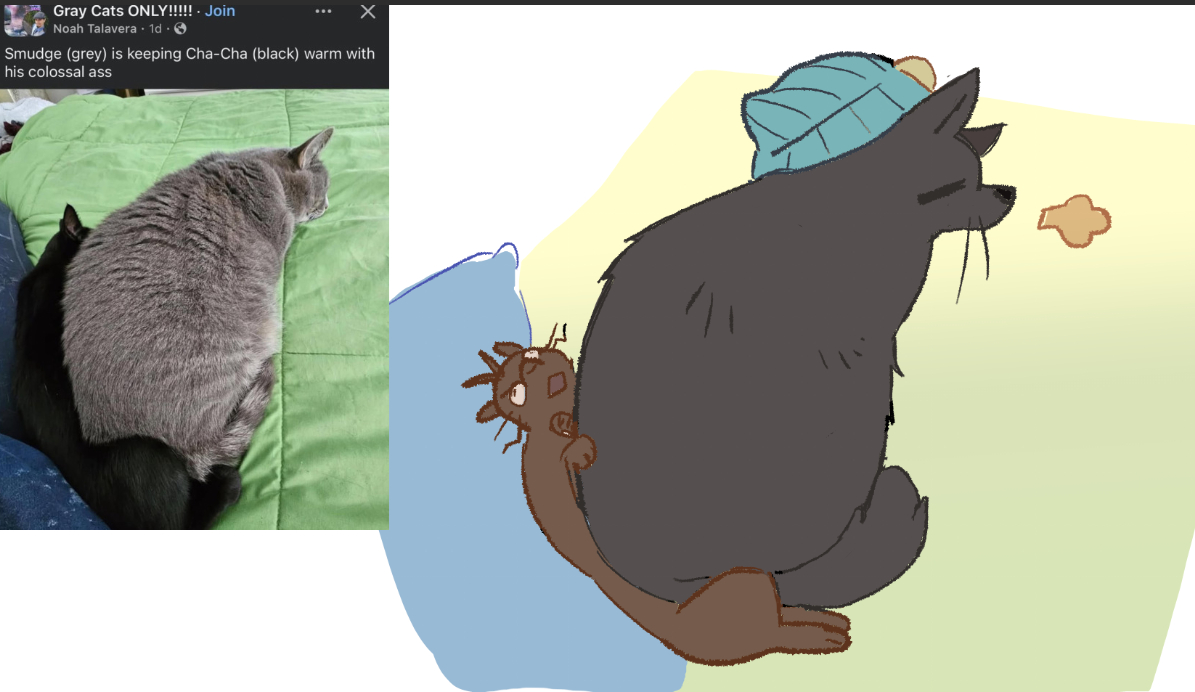This screenshot has height=692, width=1195.
Task: Click the group profile avatar picture
Action: coord(23,20)
